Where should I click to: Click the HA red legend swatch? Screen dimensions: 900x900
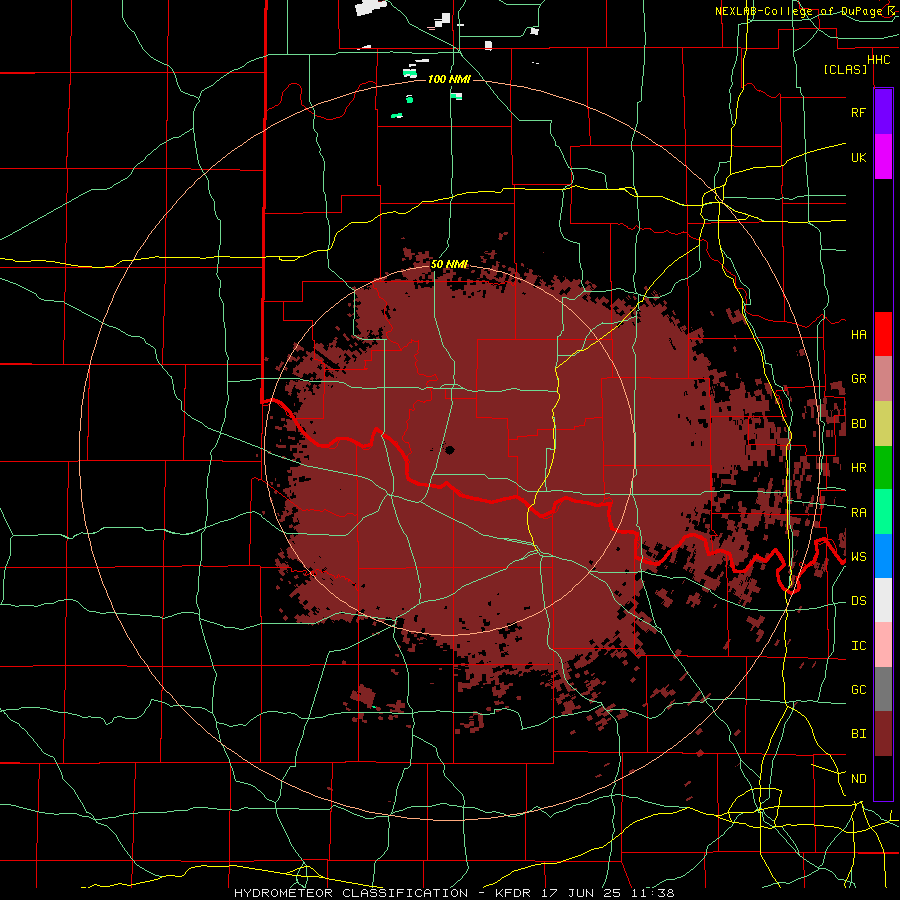coord(883,334)
